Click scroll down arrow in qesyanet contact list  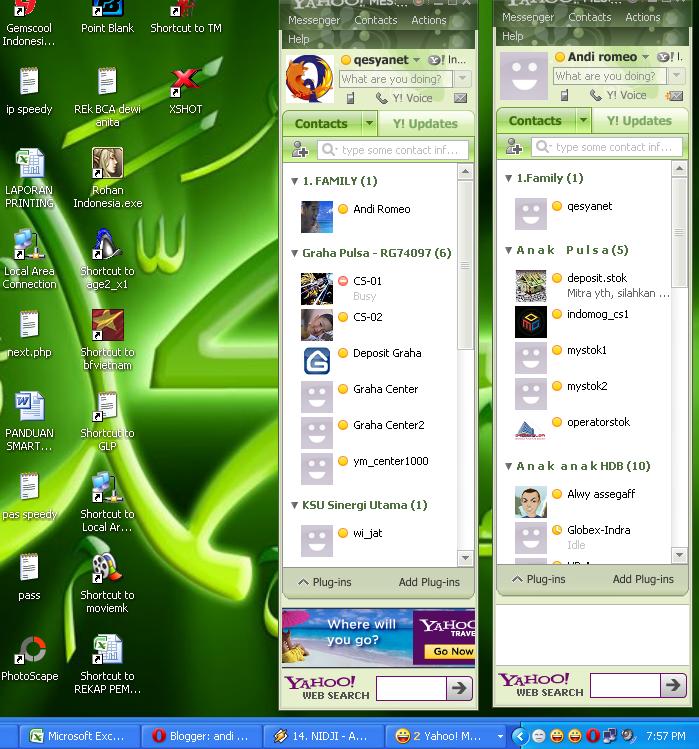click(x=465, y=557)
